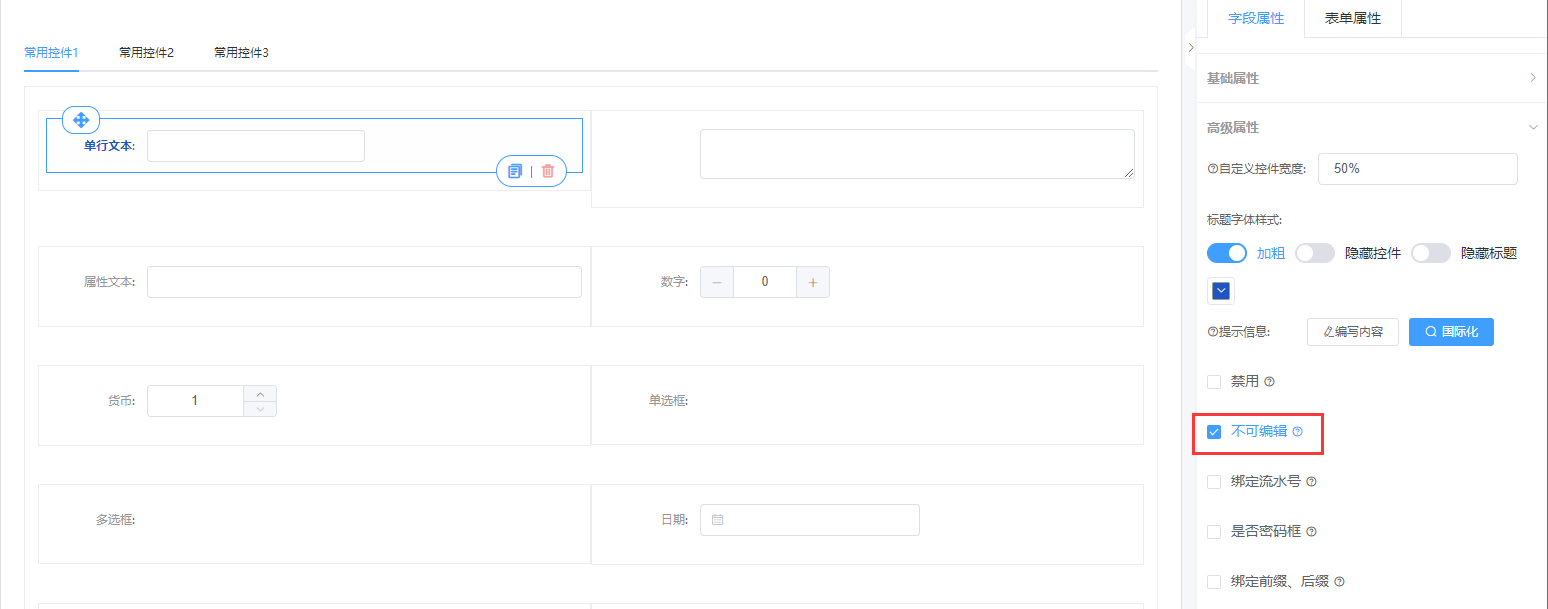Open the 表单属性 tab
This screenshot has height=609, width=1548.
(1353, 19)
